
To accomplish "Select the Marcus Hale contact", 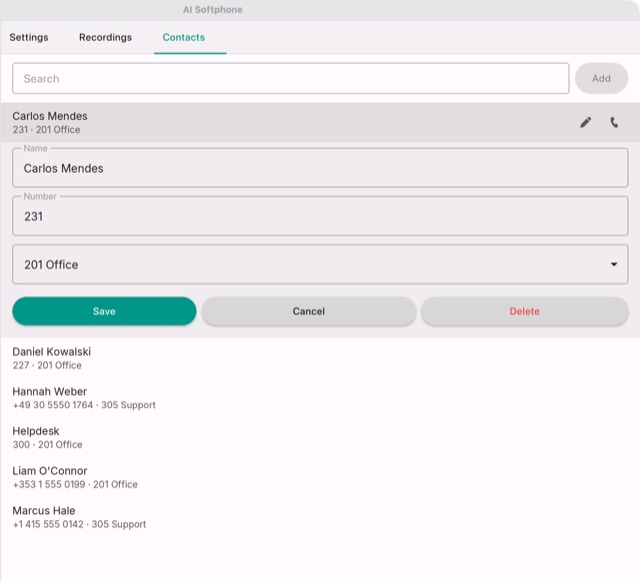I will click(x=320, y=517).
